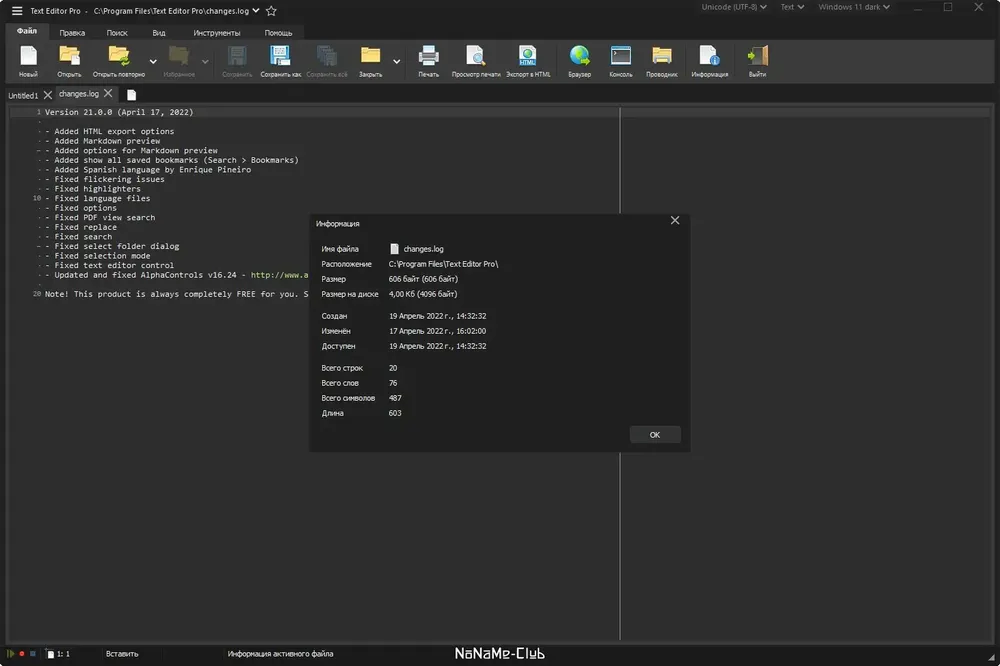Click the star favorite icon in title bar
1000x666 pixels.
point(271,11)
